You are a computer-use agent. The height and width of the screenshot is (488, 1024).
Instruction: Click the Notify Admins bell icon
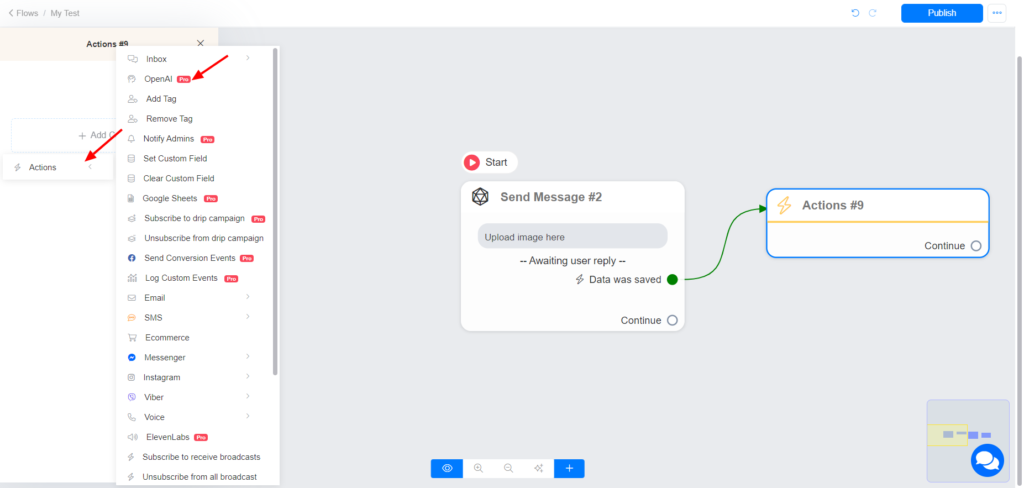(x=131, y=138)
